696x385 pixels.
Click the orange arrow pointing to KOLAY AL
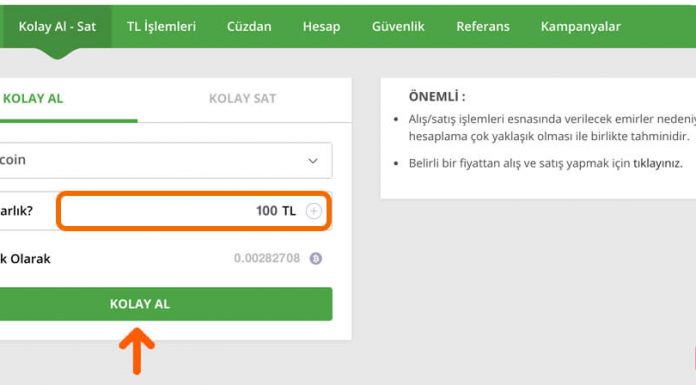(137, 351)
